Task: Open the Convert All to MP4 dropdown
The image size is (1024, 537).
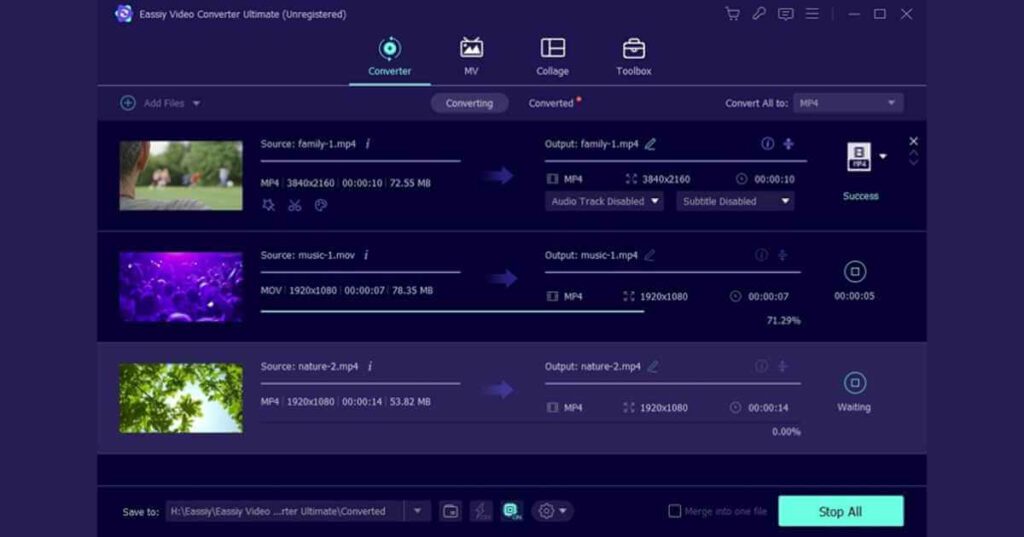Action: tap(848, 103)
